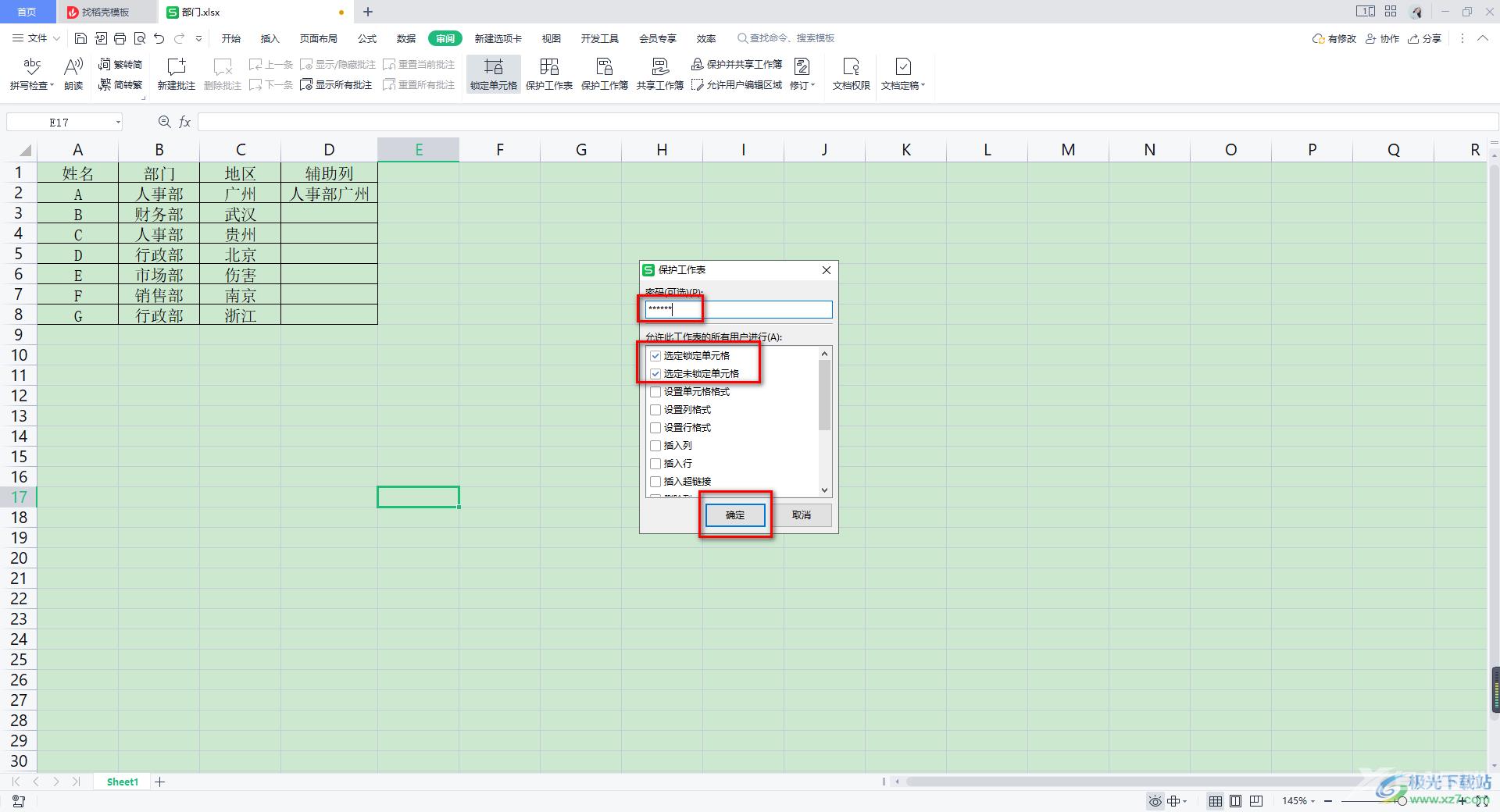Expand the Document Finalize (文档定稿) dropdown
1500x812 pixels.
923,85
